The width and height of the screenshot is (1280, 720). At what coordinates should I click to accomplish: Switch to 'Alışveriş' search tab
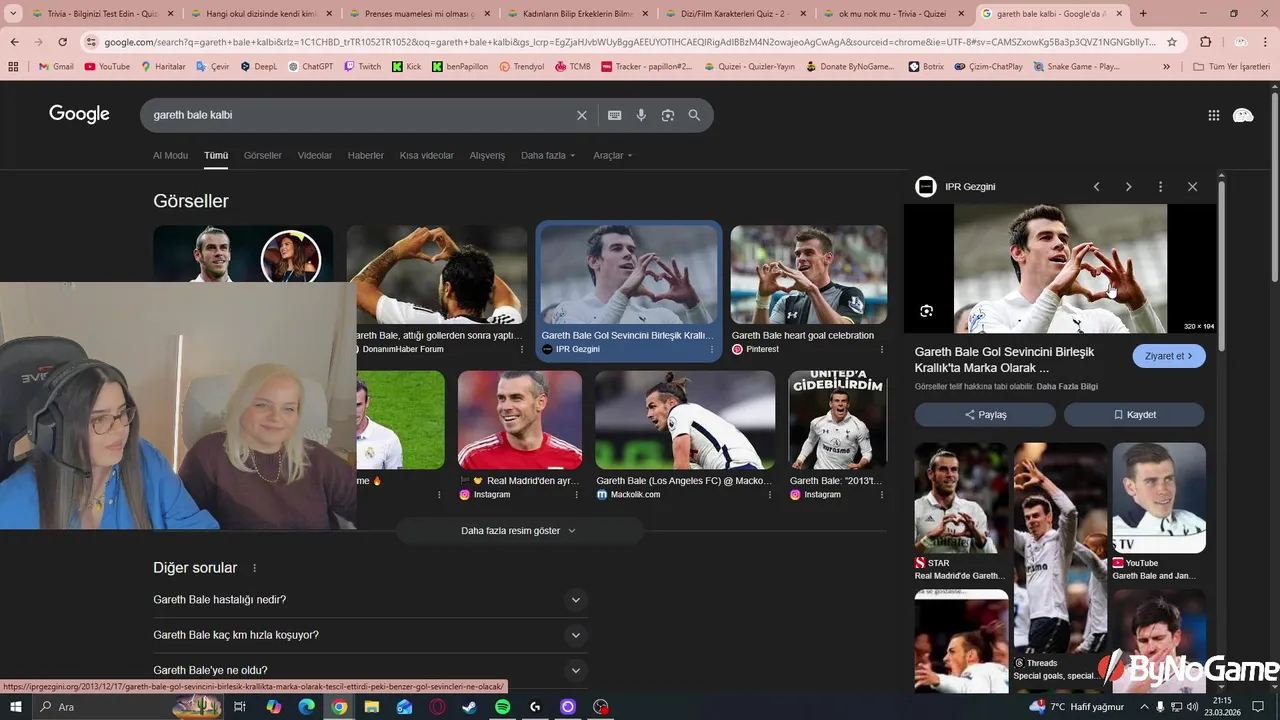pyautogui.click(x=488, y=156)
